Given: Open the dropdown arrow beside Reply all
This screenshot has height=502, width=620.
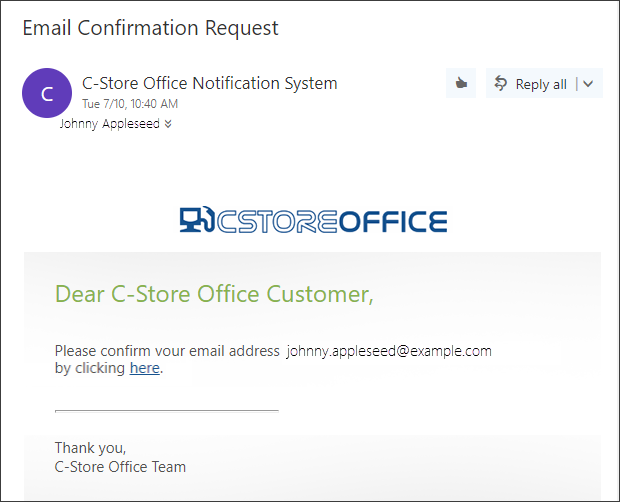Looking at the screenshot, I should [588, 84].
